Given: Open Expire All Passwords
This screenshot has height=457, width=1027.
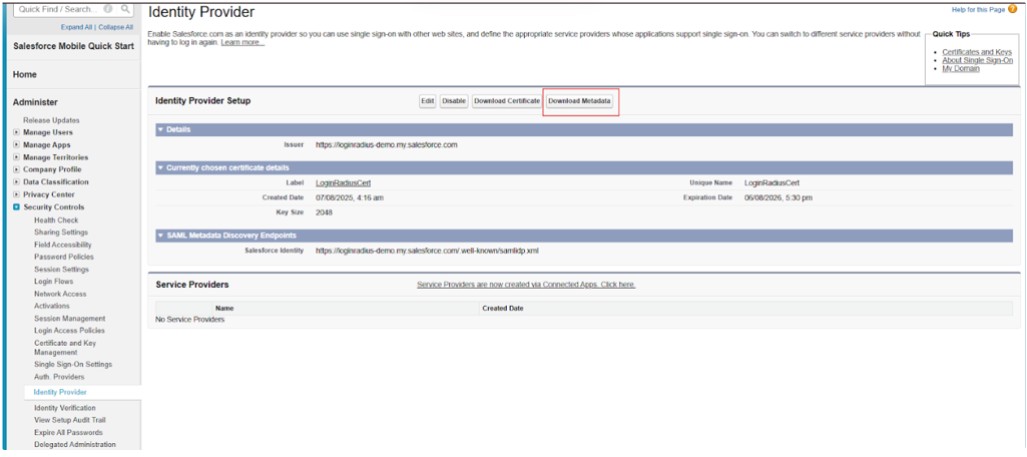Looking at the screenshot, I should pyautogui.click(x=68, y=433).
